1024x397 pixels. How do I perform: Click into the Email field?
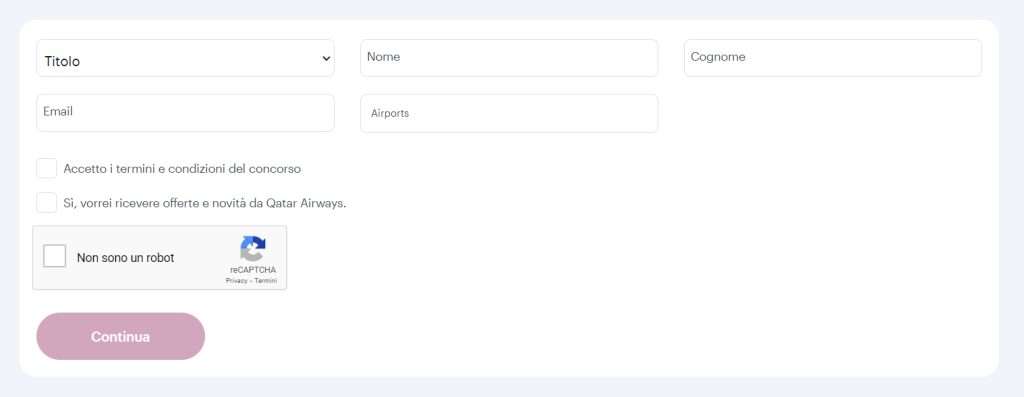pos(185,113)
